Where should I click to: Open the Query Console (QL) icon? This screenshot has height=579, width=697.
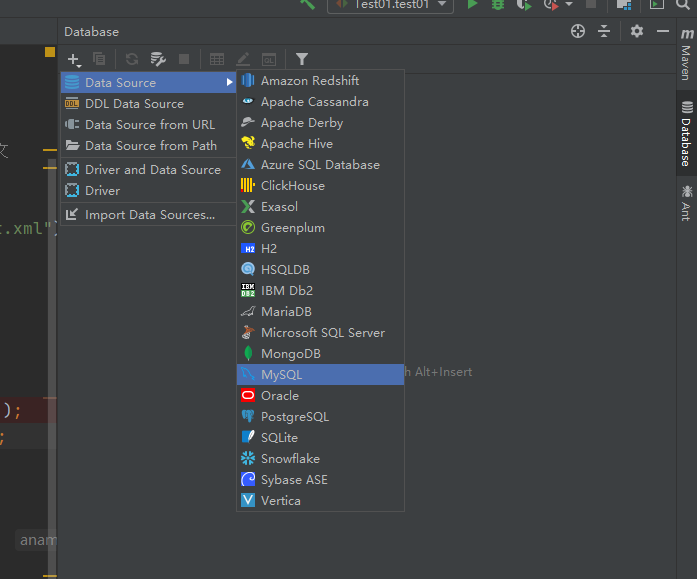[269, 59]
